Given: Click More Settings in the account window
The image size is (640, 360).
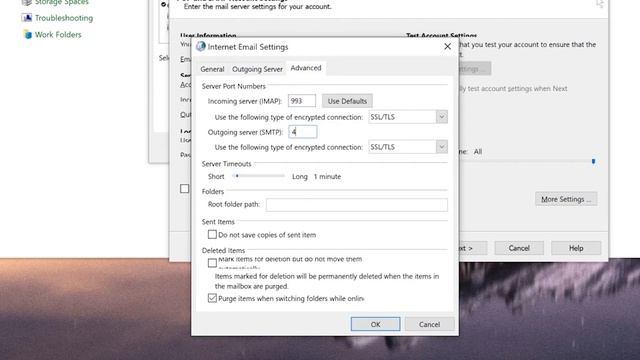Looking at the screenshot, I should pyautogui.click(x=566, y=199).
